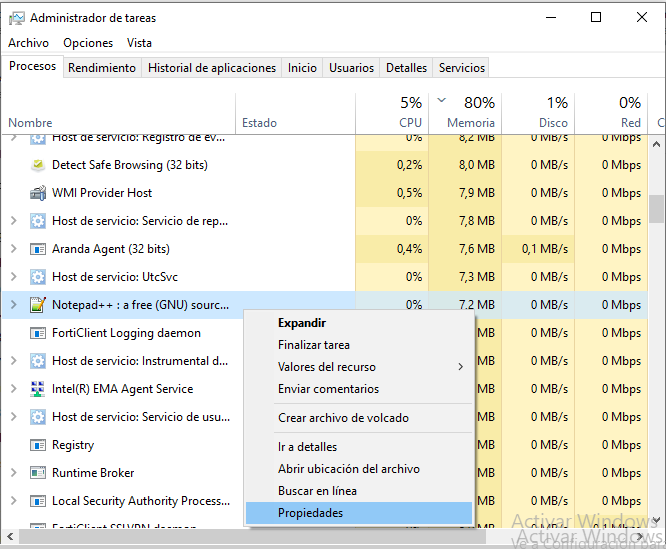
Task: Sort by the CPU column header
Action: tap(392, 113)
